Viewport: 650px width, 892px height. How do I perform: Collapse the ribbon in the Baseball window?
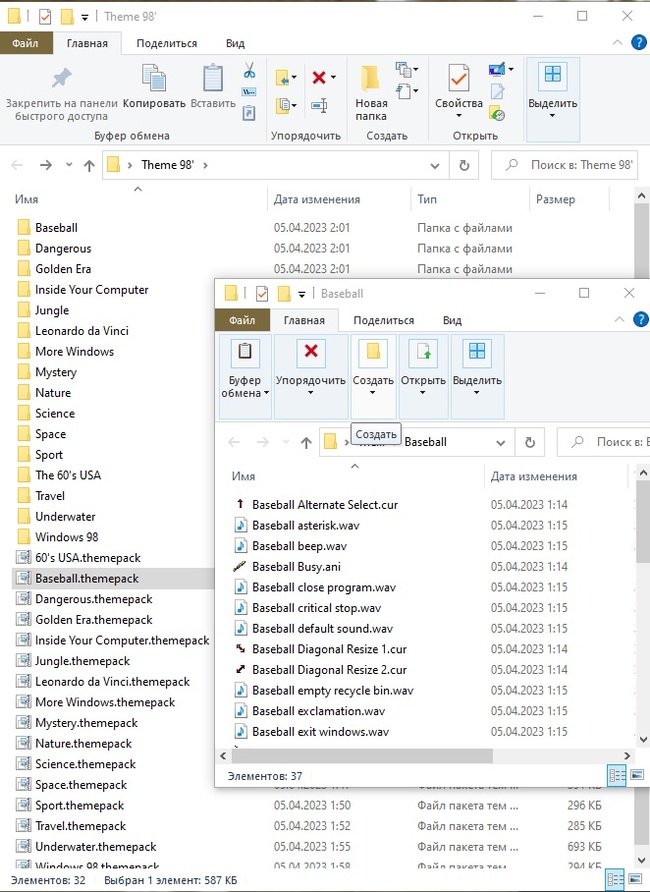point(618,320)
